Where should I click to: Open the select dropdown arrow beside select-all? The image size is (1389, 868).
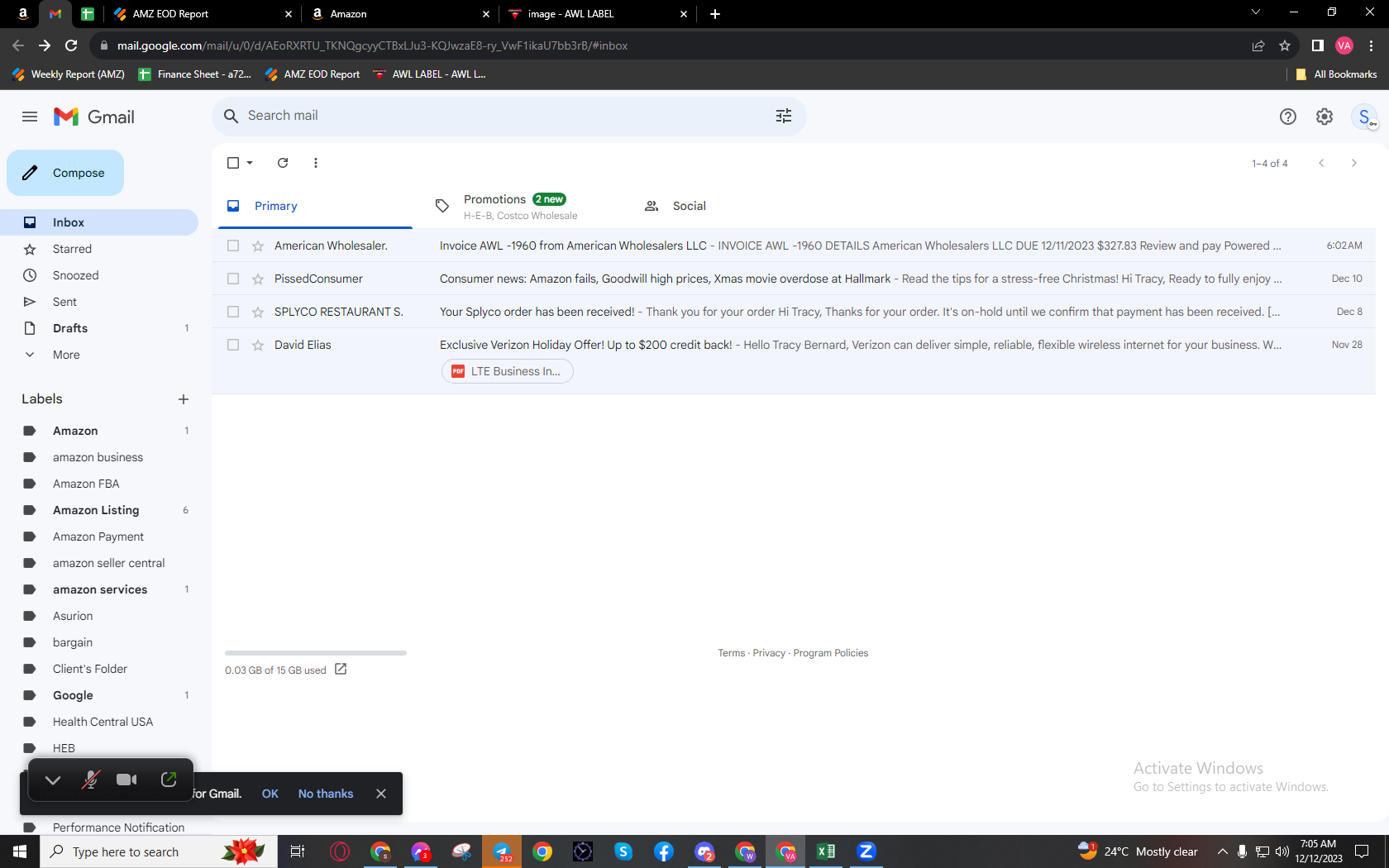click(250, 163)
